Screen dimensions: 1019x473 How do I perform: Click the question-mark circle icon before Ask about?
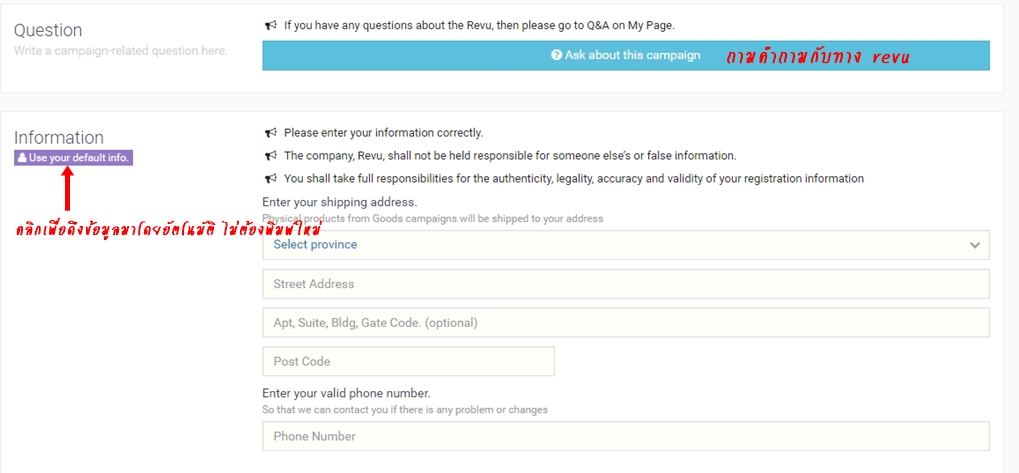coord(556,55)
